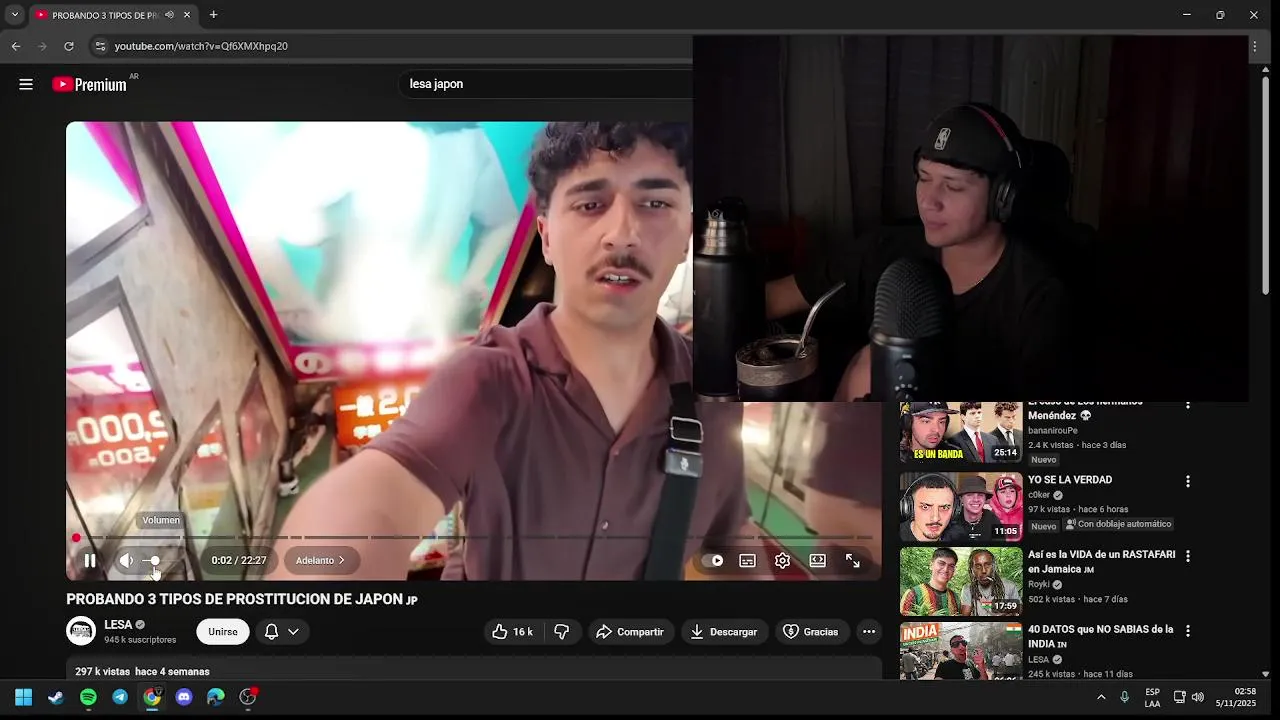Viewport: 1280px width, 720px height.
Task: Open the YouTube hamburger guide menu
Action: coord(26,84)
